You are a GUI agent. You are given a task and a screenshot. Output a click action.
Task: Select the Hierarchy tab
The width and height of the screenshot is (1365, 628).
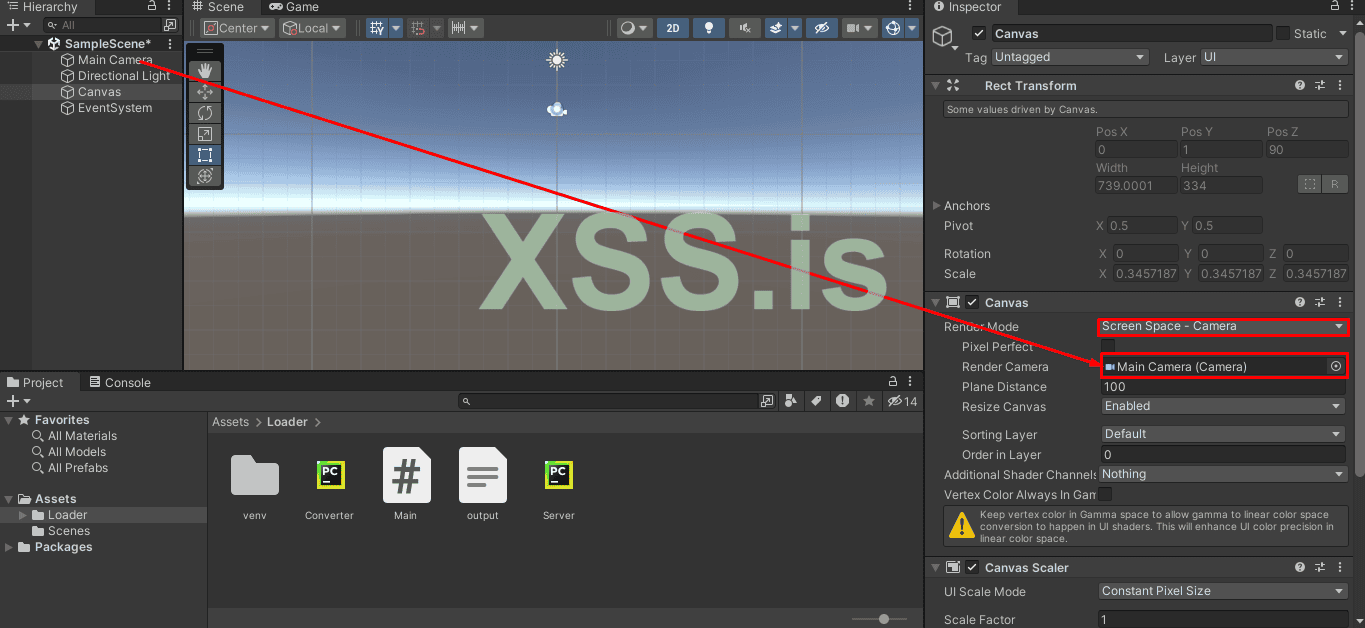tap(42, 7)
